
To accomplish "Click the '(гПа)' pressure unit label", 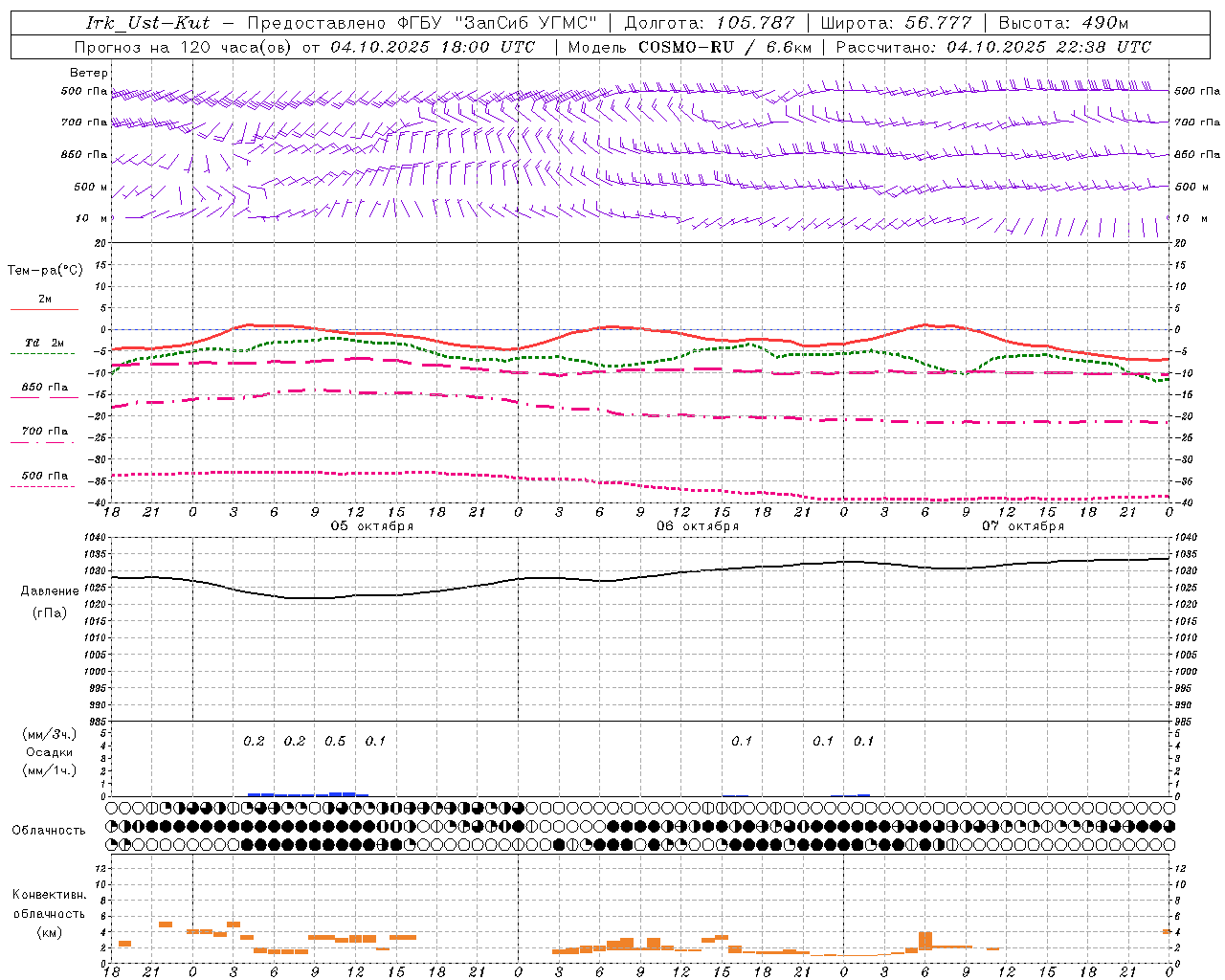I will (49, 613).
